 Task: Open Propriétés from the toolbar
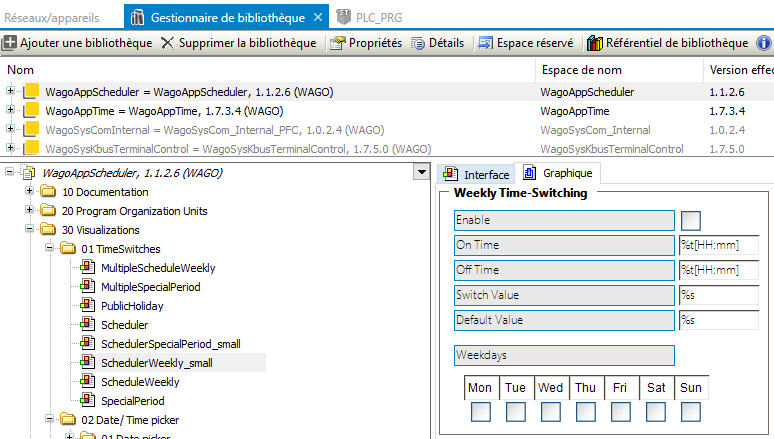338,43
